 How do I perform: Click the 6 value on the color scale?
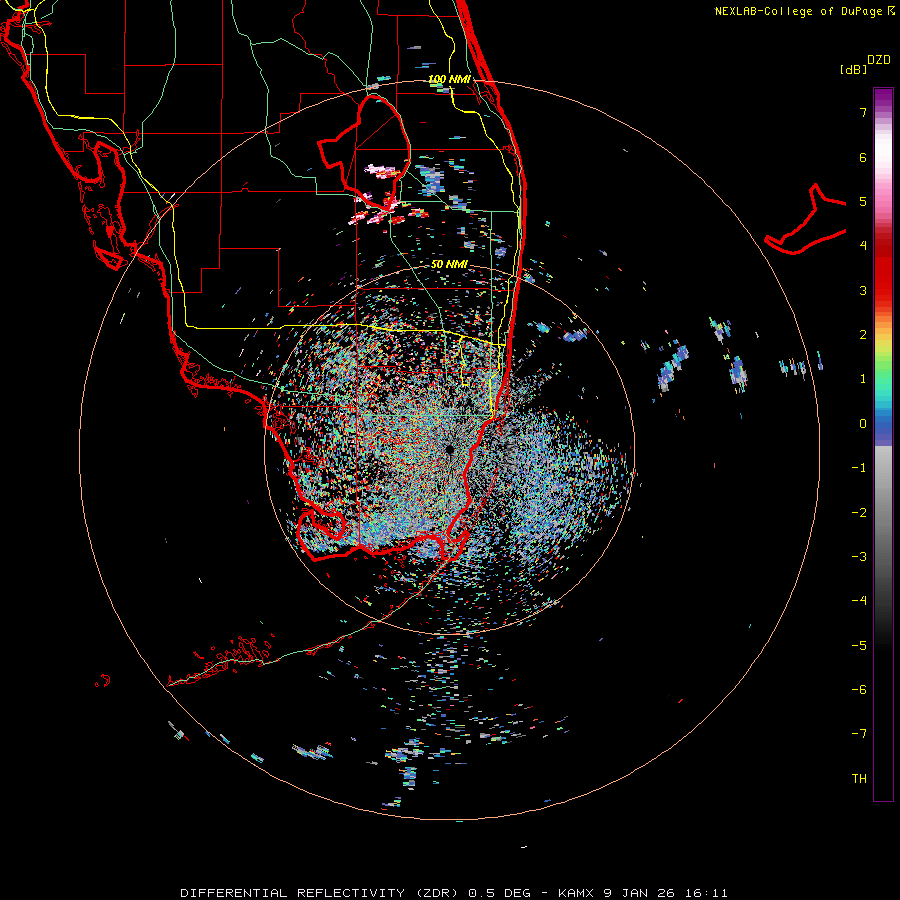(863, 157)
